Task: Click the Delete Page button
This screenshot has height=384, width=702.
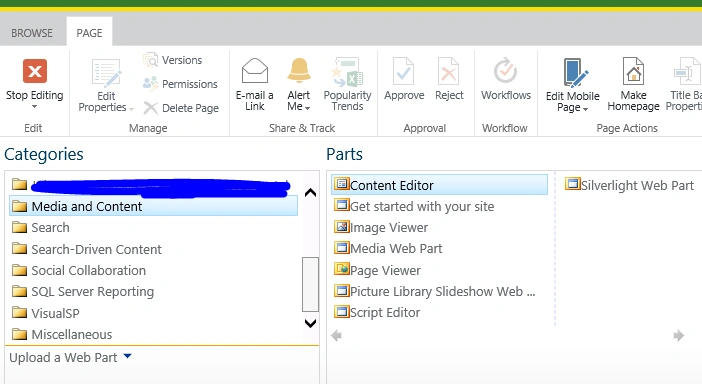Action: (x=181, y=108)
